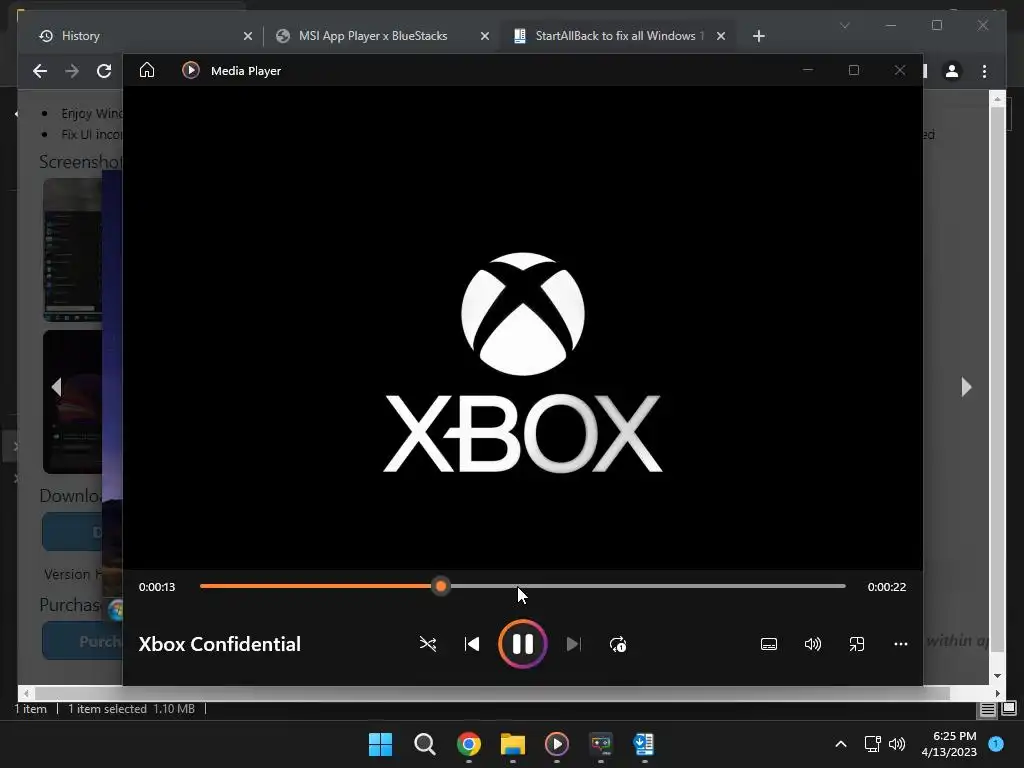The width and height of the screenshot is (1024, 768).
Task: Open Media Player from the taskbar
Action: (556, 744)
